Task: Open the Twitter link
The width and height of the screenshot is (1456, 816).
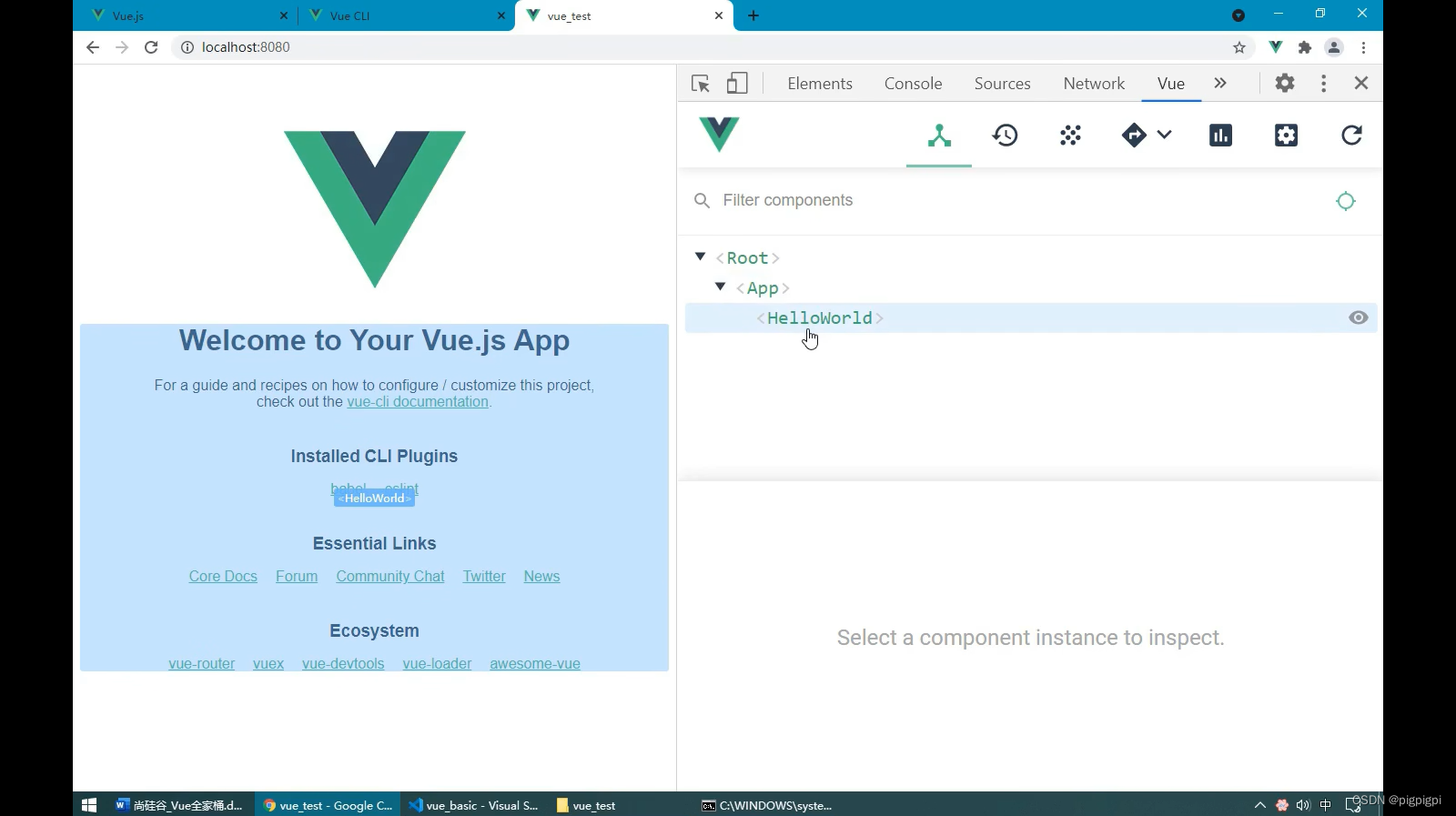Action: [x=484, y=577]
